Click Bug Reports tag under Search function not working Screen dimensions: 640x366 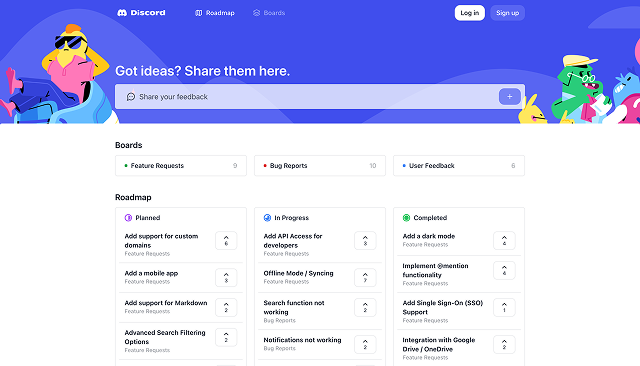point(279,321)
